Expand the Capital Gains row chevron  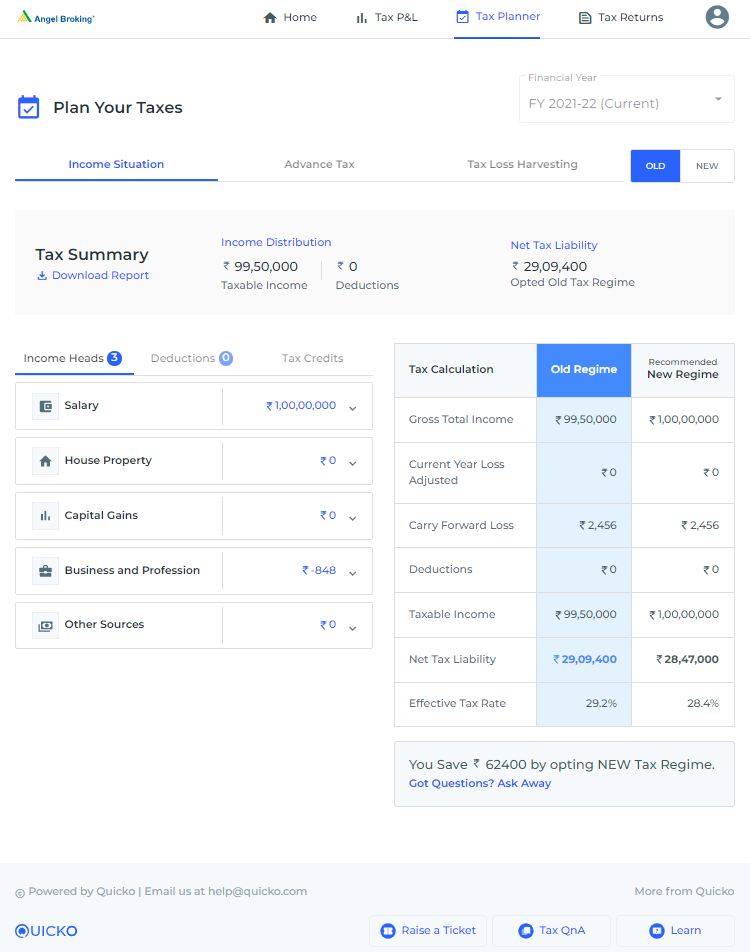coord(353,518)
